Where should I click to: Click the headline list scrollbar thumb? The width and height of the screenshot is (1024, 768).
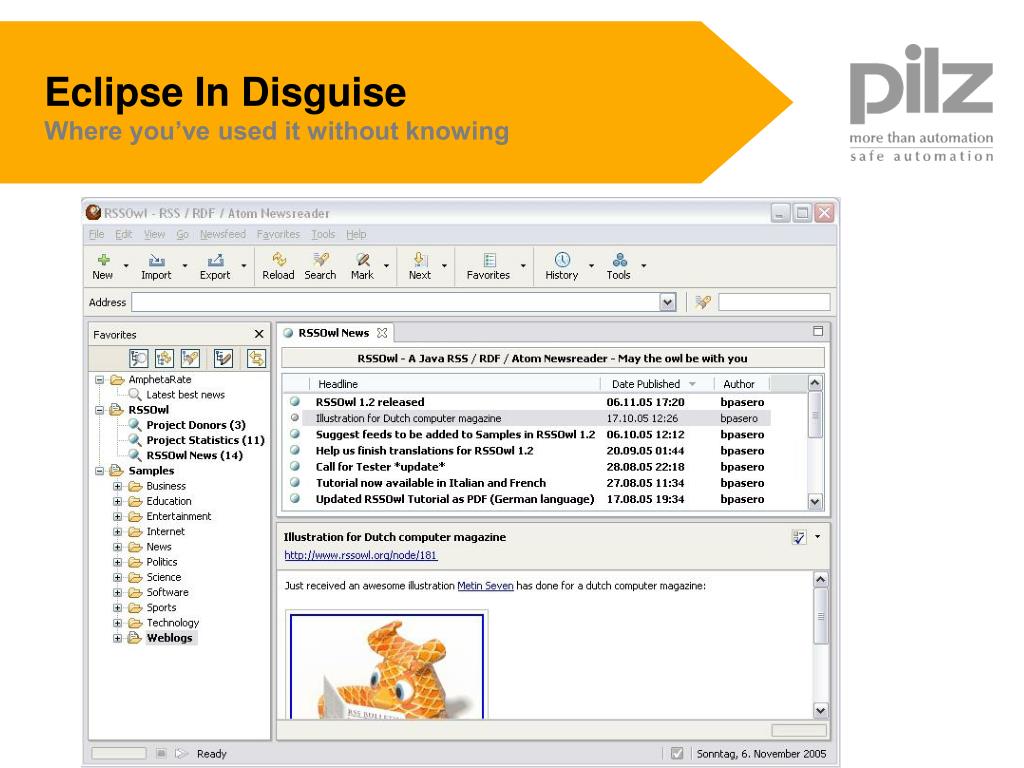click(x=815, y=415)
